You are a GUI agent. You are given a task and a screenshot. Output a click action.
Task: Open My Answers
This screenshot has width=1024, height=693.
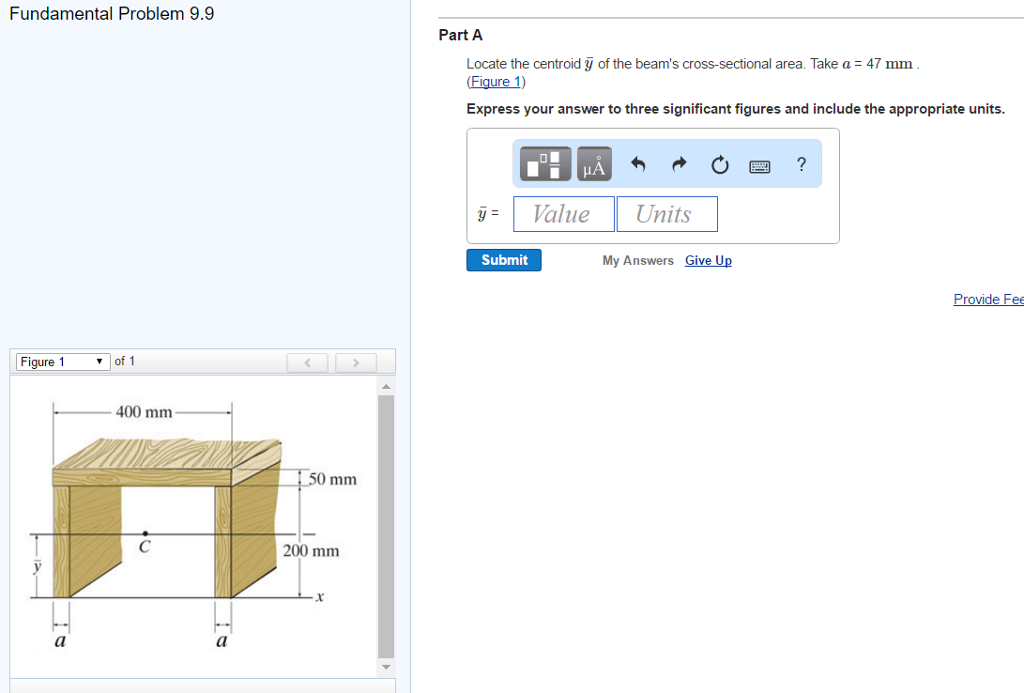pyautogui.click(x=637, y=261)
